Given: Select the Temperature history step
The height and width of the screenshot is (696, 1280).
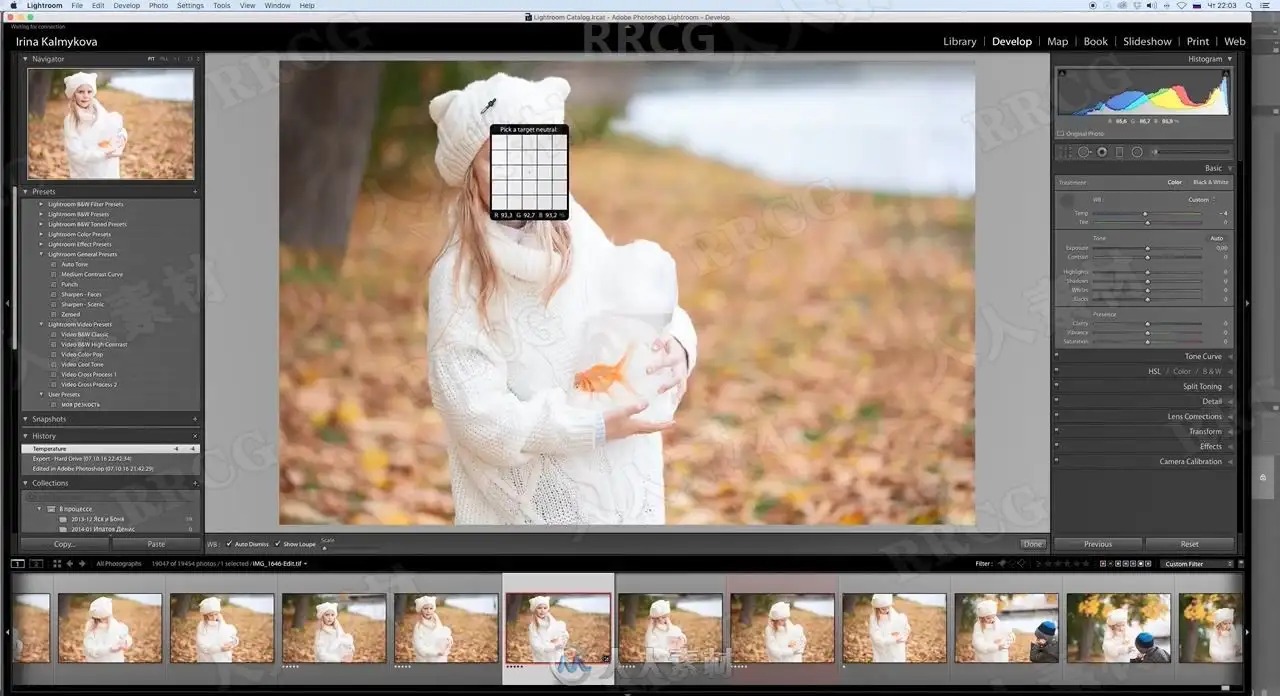Looking at the screenshot, I should 110,449.
